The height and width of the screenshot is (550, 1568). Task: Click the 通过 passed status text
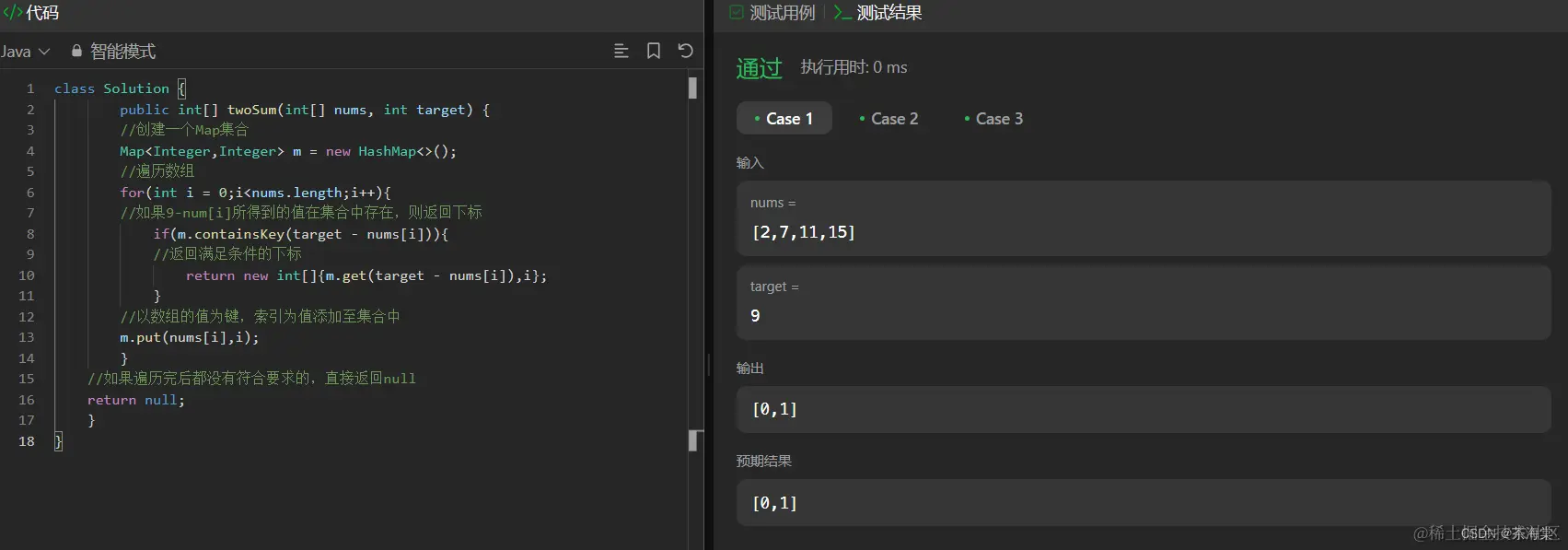point(759,68)
